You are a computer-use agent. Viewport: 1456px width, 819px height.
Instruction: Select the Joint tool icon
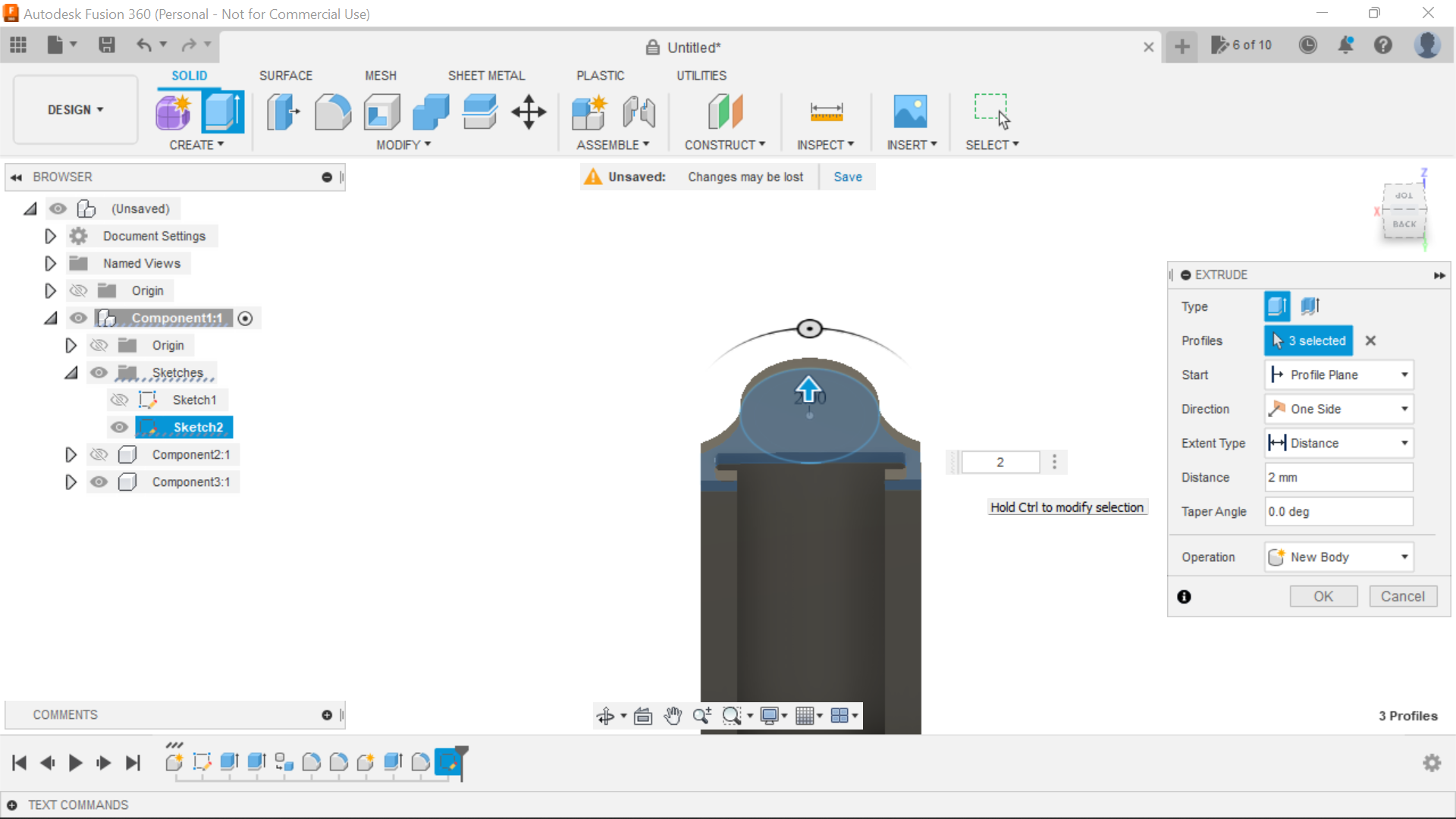point(638,111)
